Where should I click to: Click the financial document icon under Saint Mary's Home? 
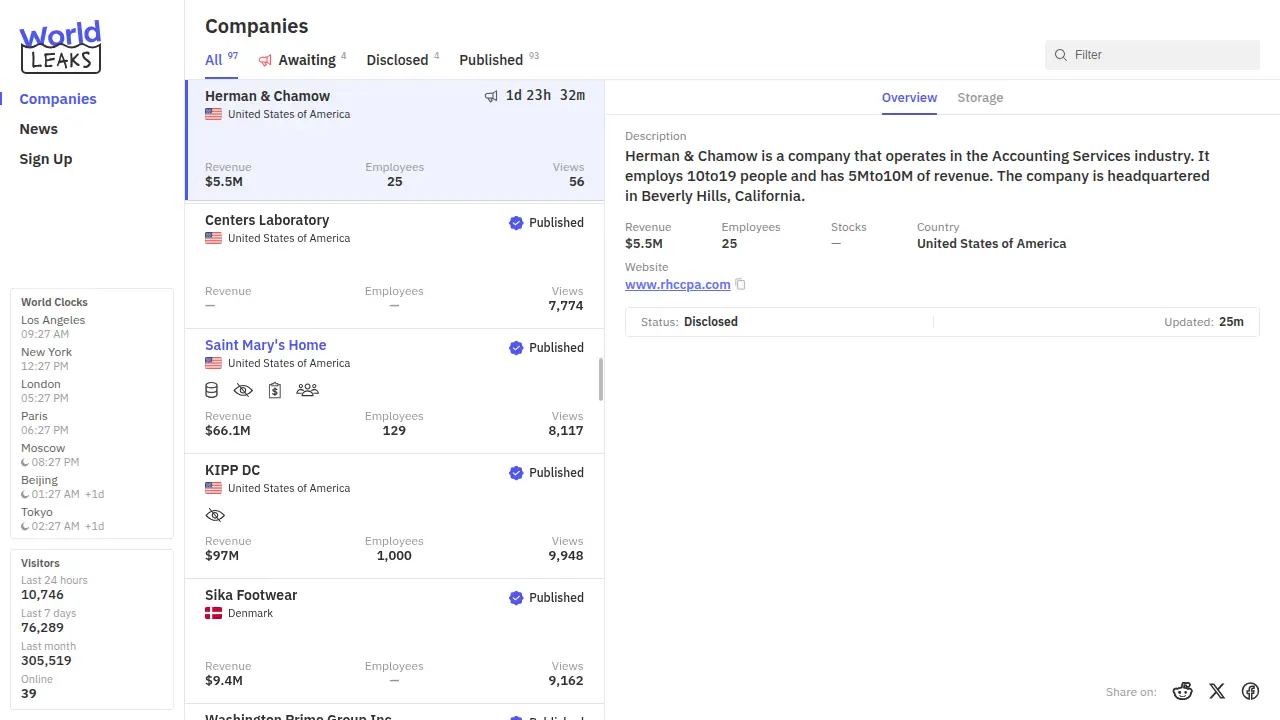tap(275, 390)
